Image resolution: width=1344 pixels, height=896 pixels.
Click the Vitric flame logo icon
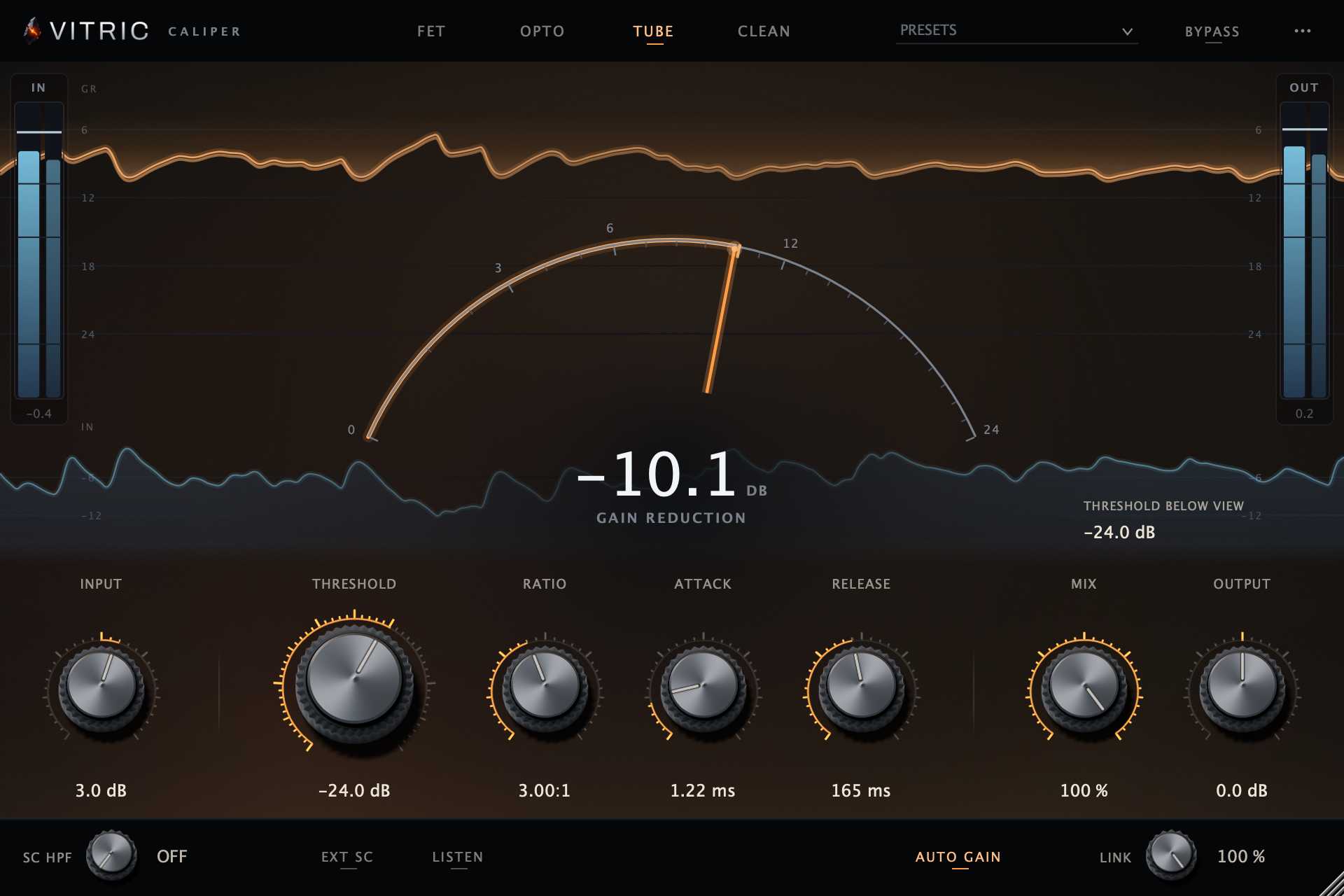pyautogui.click(x=31, y=31)
